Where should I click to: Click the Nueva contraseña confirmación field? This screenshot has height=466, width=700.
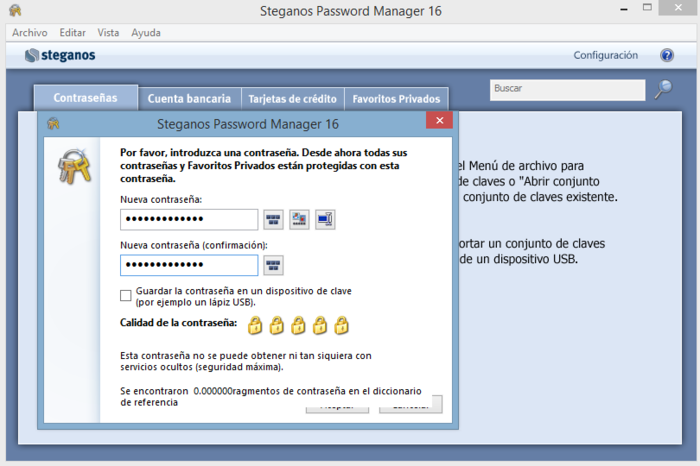(x=189, y=265)
